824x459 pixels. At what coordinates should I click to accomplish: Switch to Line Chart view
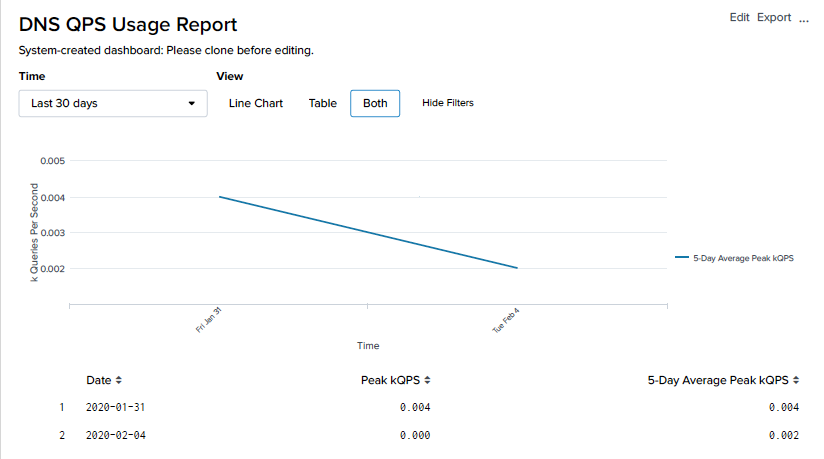click(x=256, y=103)
